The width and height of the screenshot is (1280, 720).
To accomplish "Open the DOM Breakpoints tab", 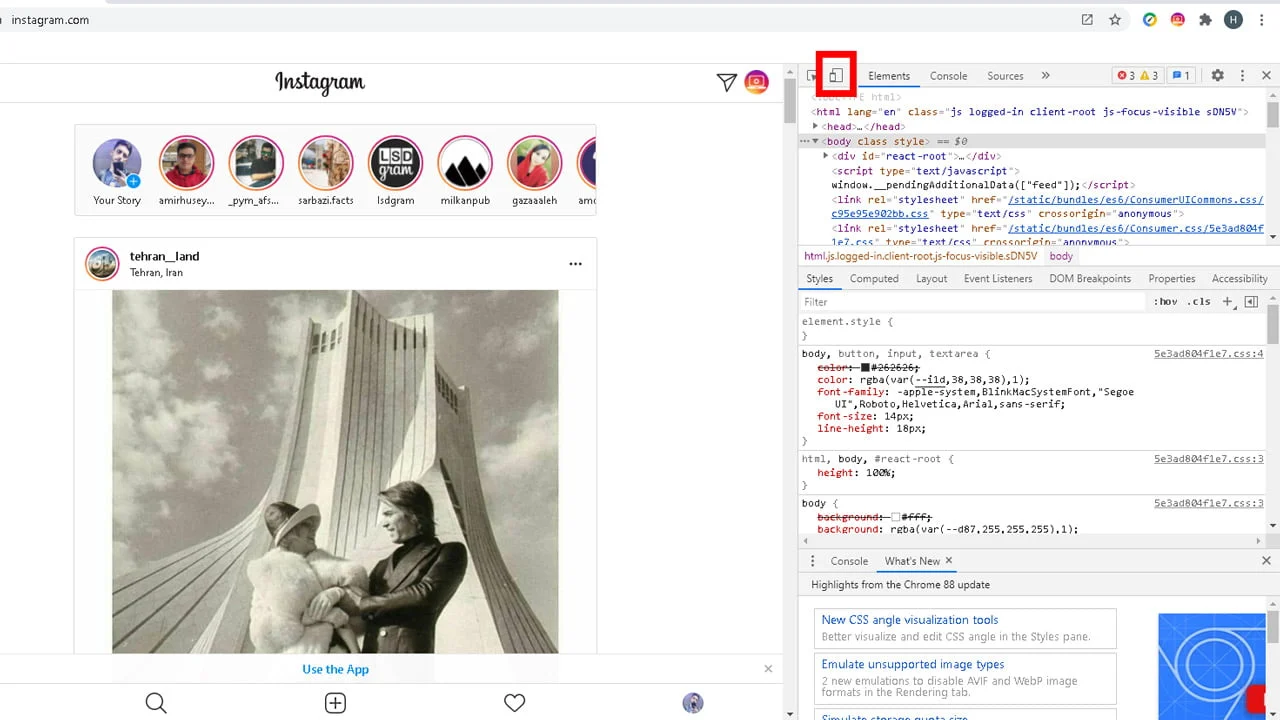I will click(x=1090, y=279).
